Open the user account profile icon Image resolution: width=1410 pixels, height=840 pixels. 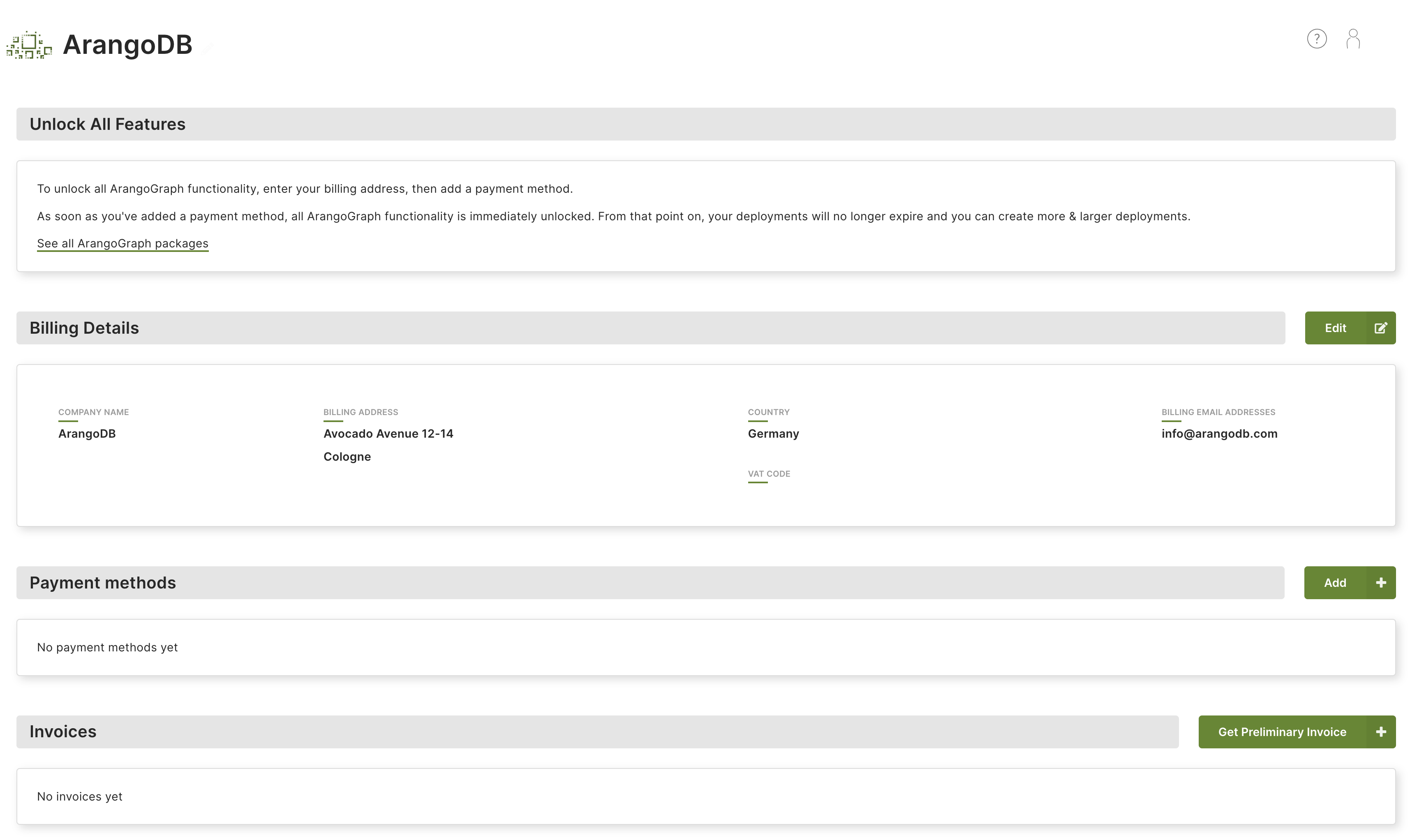(x=1353, y=39)
